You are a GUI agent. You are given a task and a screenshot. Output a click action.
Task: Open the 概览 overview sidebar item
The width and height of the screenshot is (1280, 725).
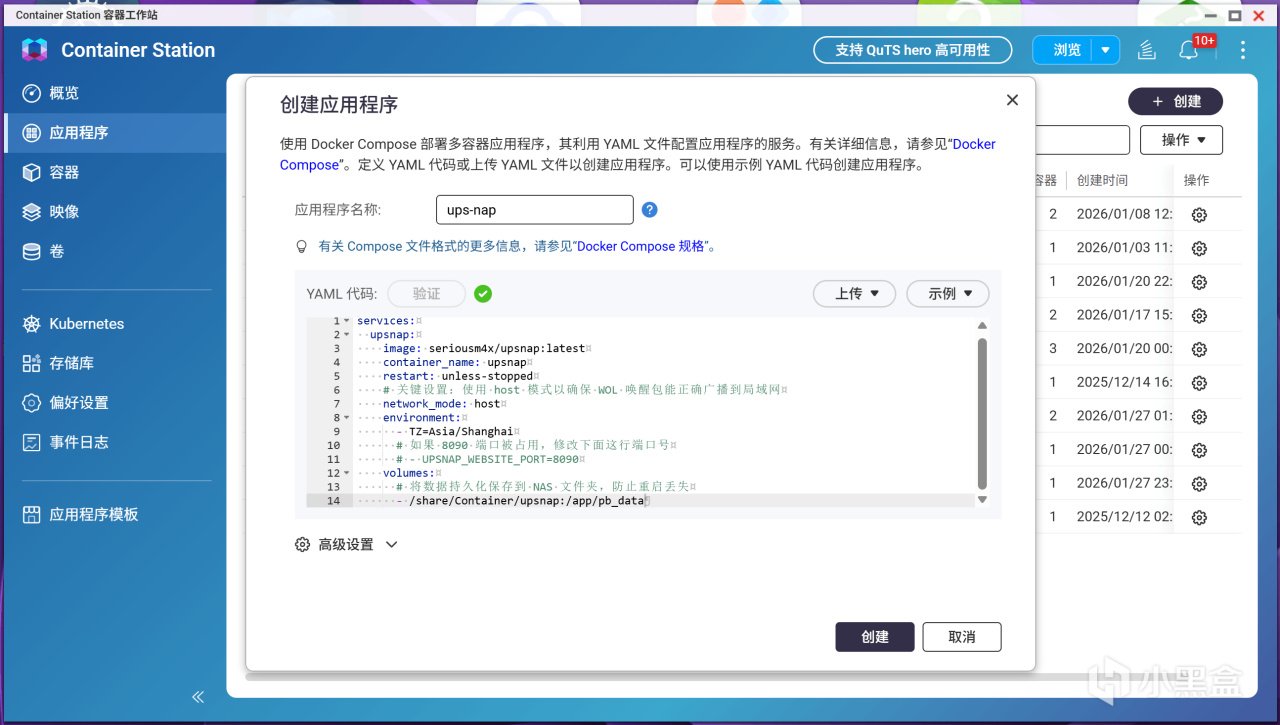[113, 93]
